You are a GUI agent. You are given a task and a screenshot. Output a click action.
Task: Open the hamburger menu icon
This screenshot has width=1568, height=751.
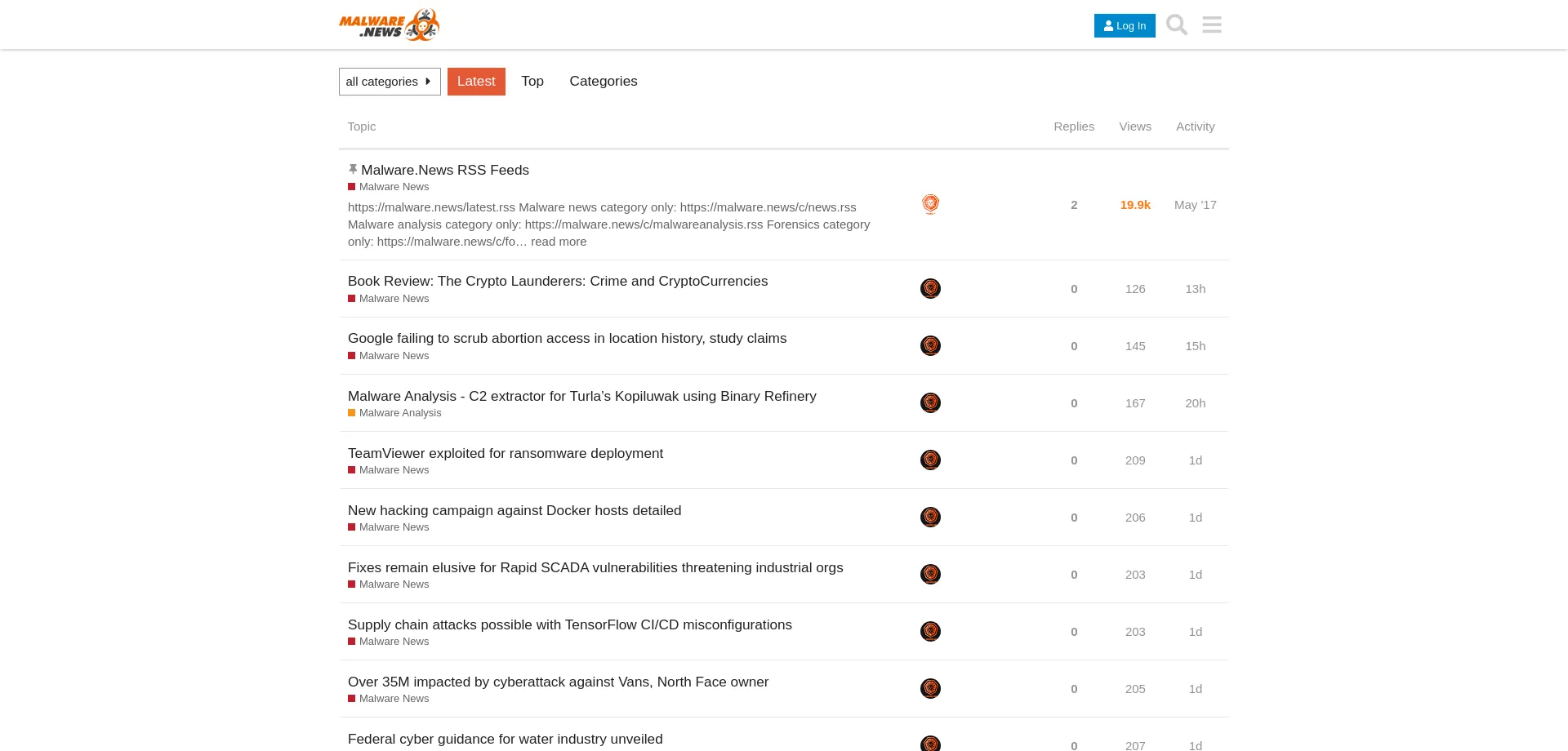pos(1212,24)
